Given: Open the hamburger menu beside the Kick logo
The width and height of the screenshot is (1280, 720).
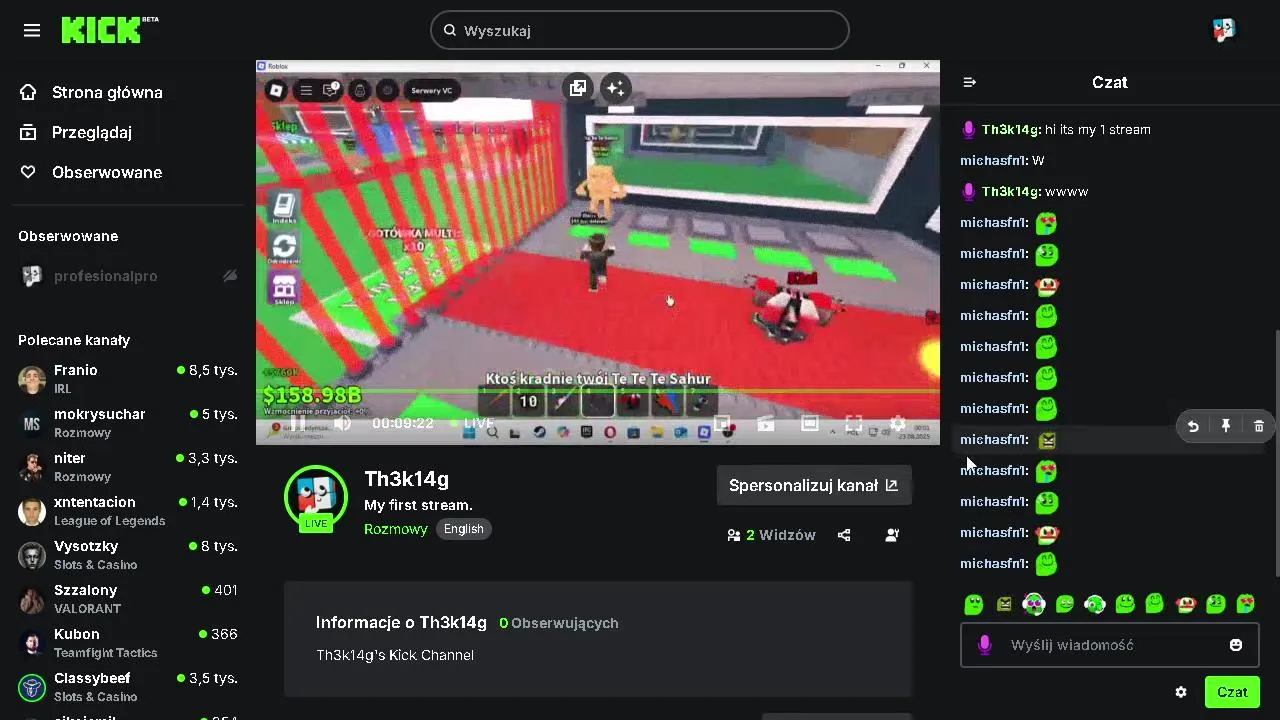Looking at the screenshot, I should (x=32, y=30).
